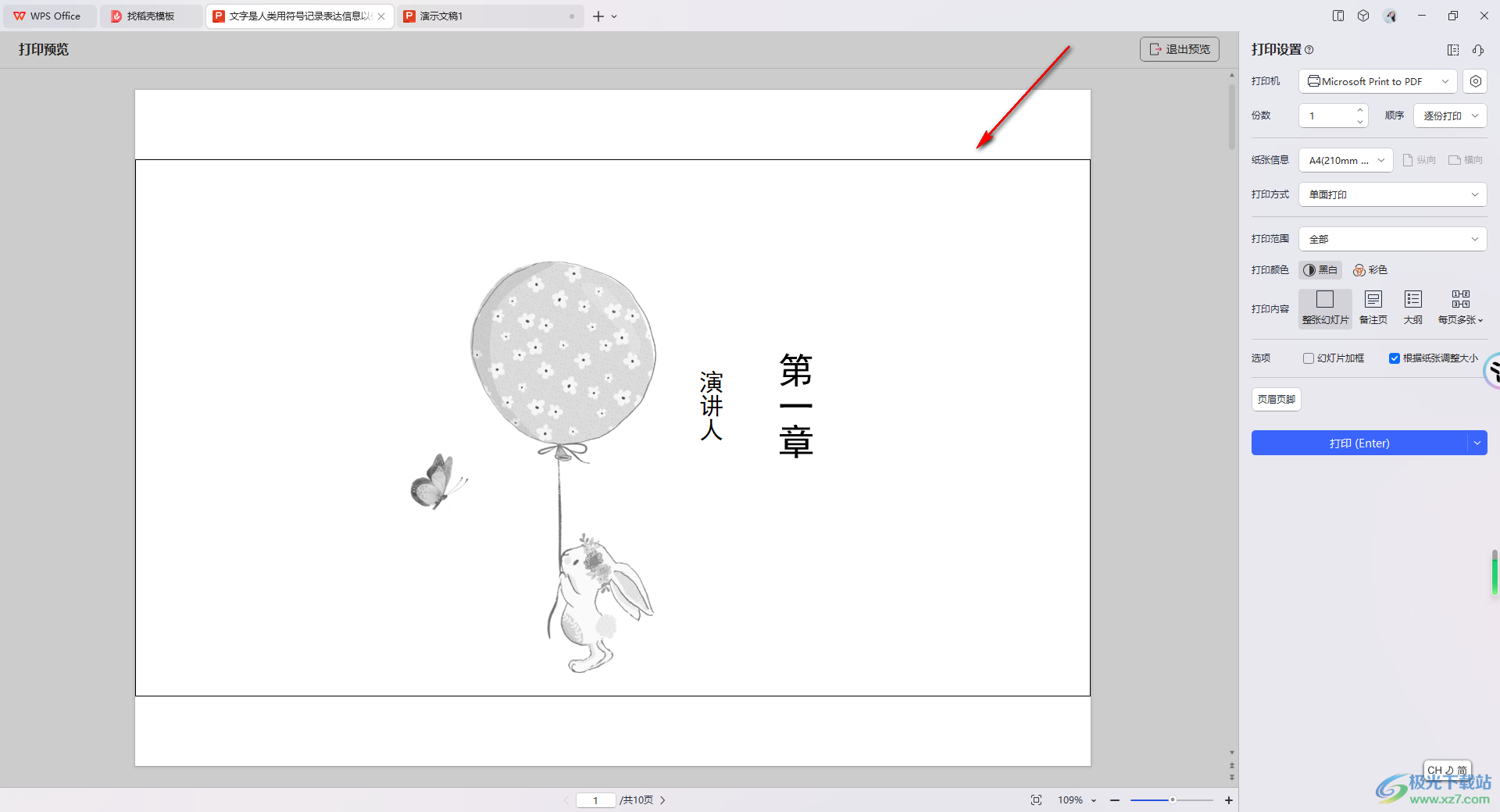Decrease copies with the down stepper arrow

pos(1360,121)
